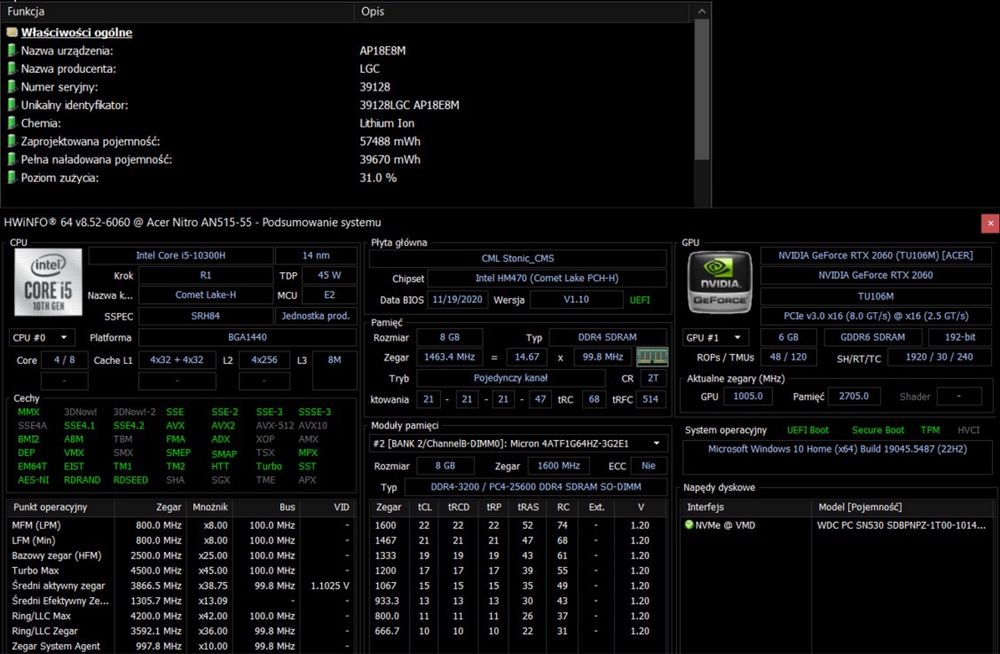Click the battery icon next to Nazwa urządzenia
1000x654 pixels.
point(11,50)
